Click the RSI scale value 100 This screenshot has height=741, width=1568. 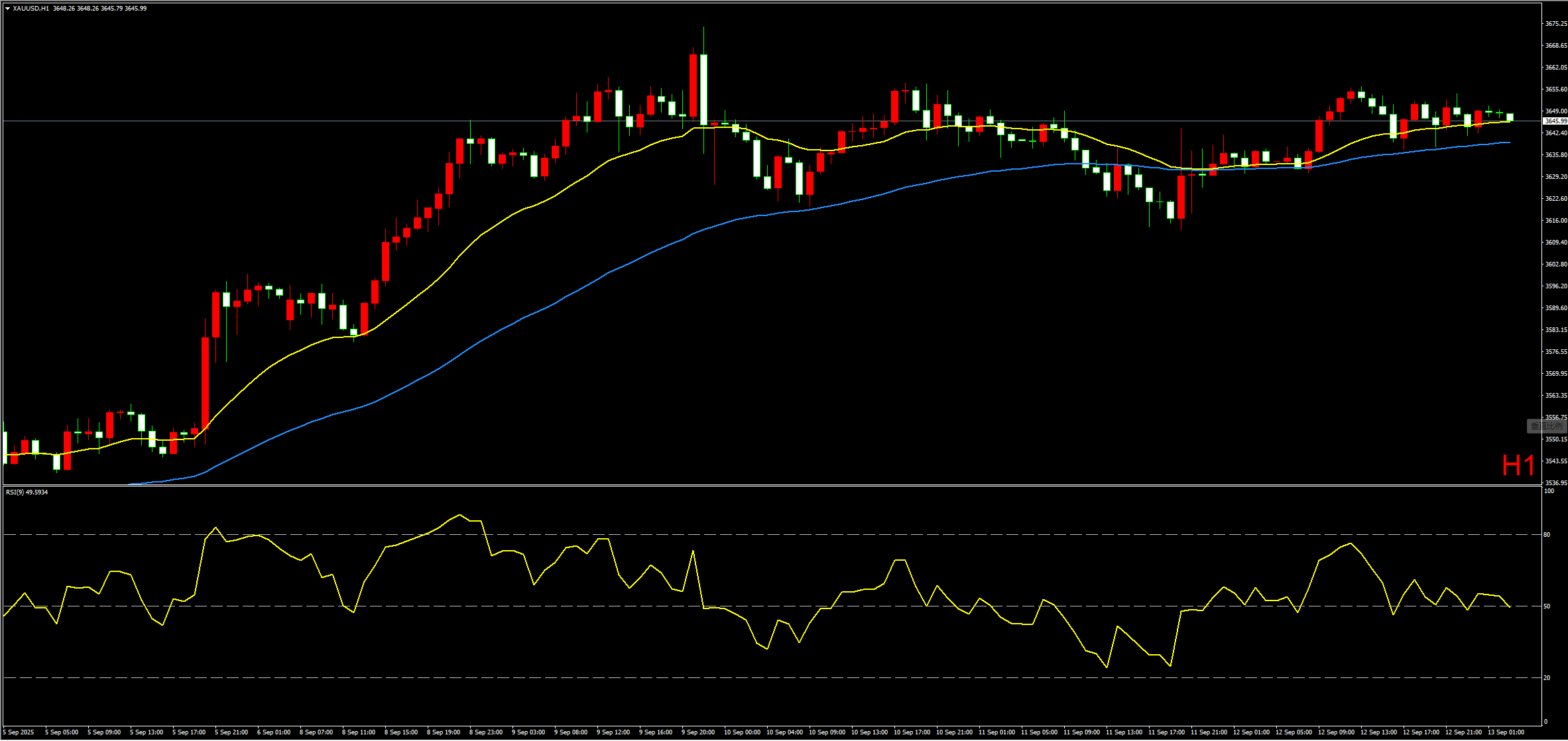point(1549,491)
